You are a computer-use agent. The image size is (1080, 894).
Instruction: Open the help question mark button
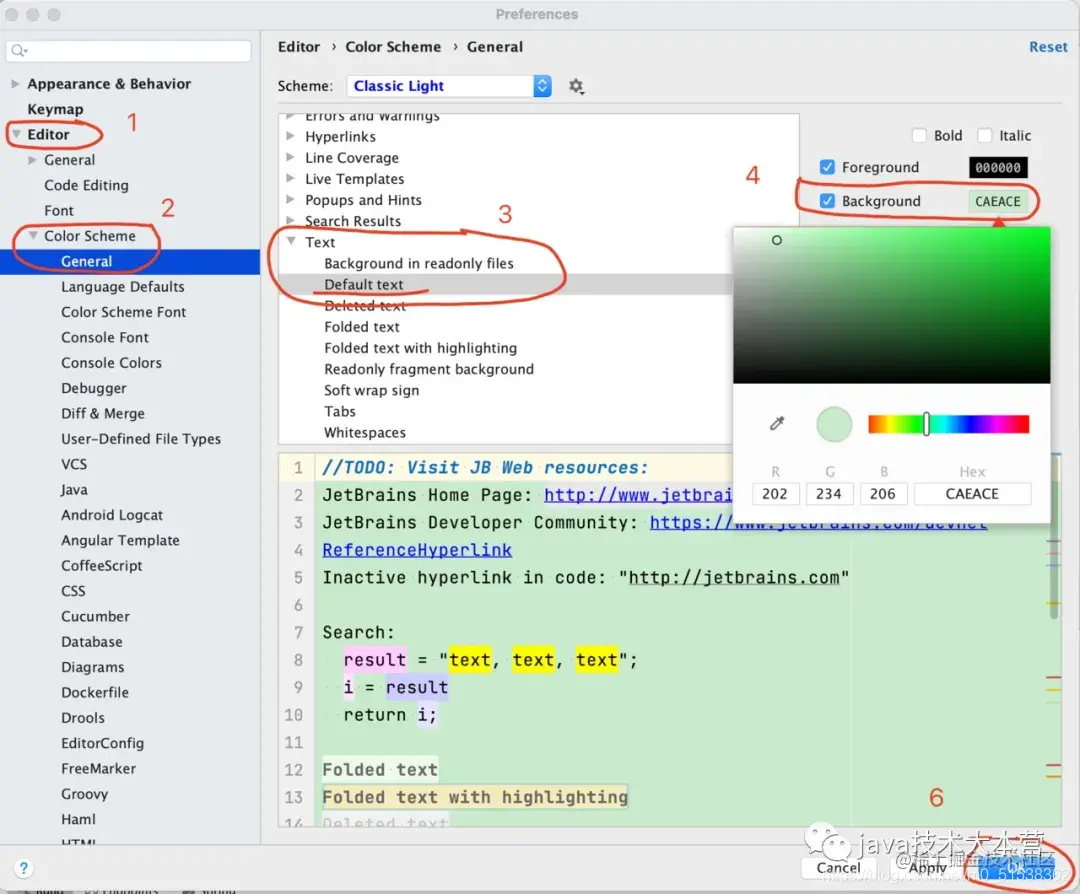coord(23,868)
